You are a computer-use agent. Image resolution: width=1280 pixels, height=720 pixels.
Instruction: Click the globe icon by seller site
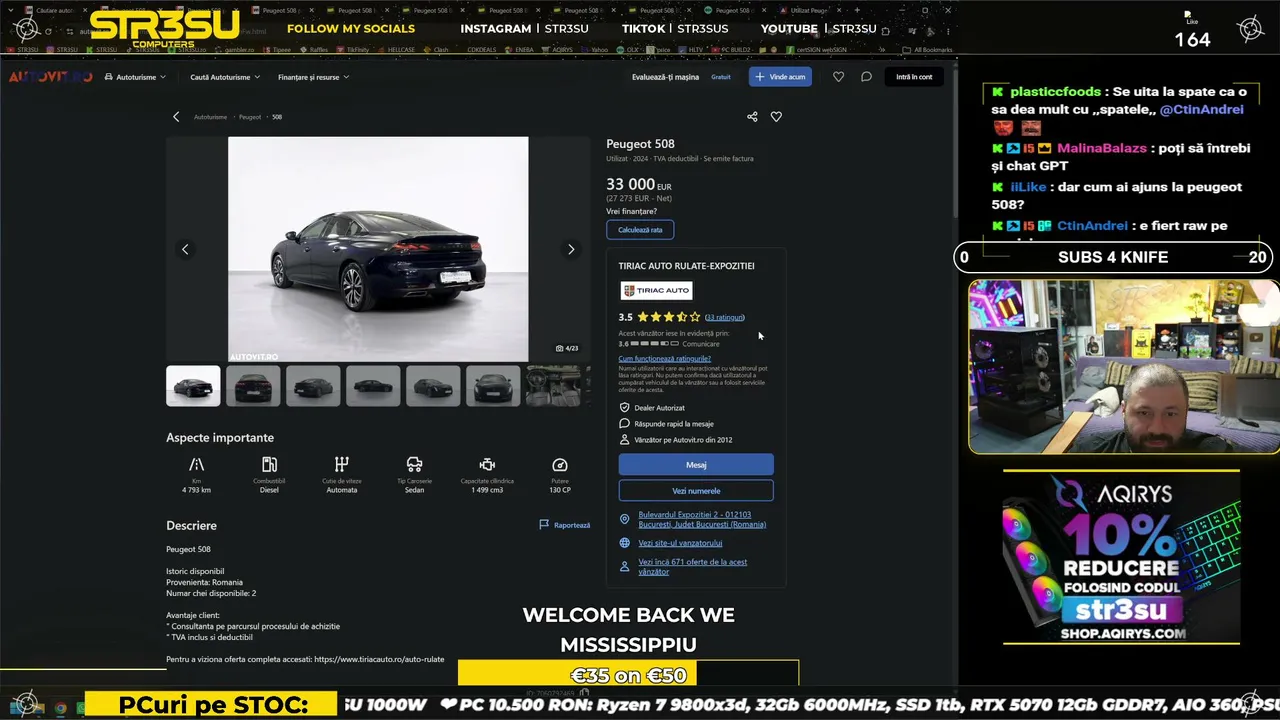pos(625,543)
